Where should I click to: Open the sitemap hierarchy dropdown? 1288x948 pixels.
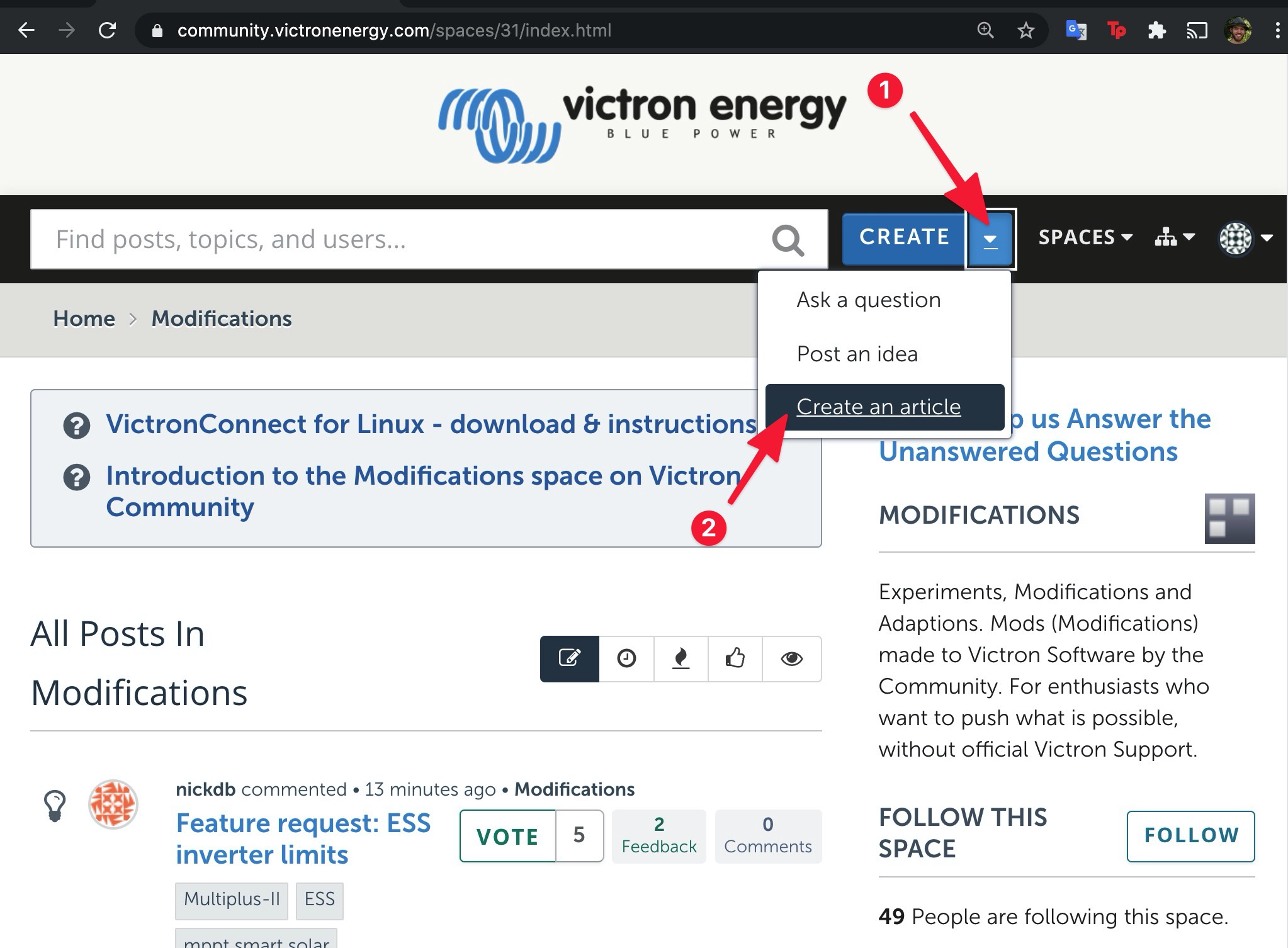(1175, 237)
